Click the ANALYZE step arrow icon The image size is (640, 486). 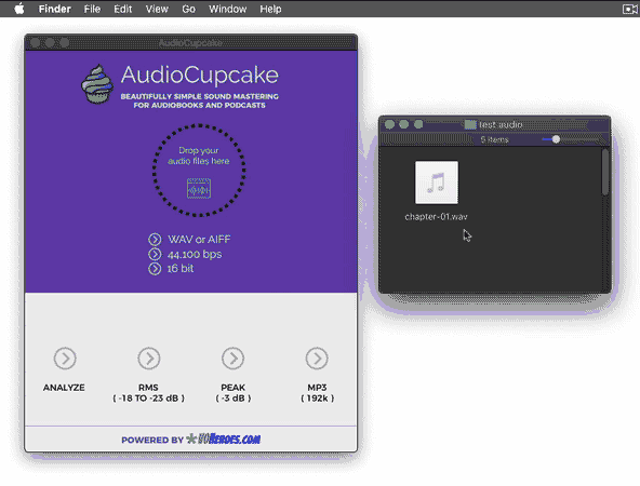click(x=65, y=358)
